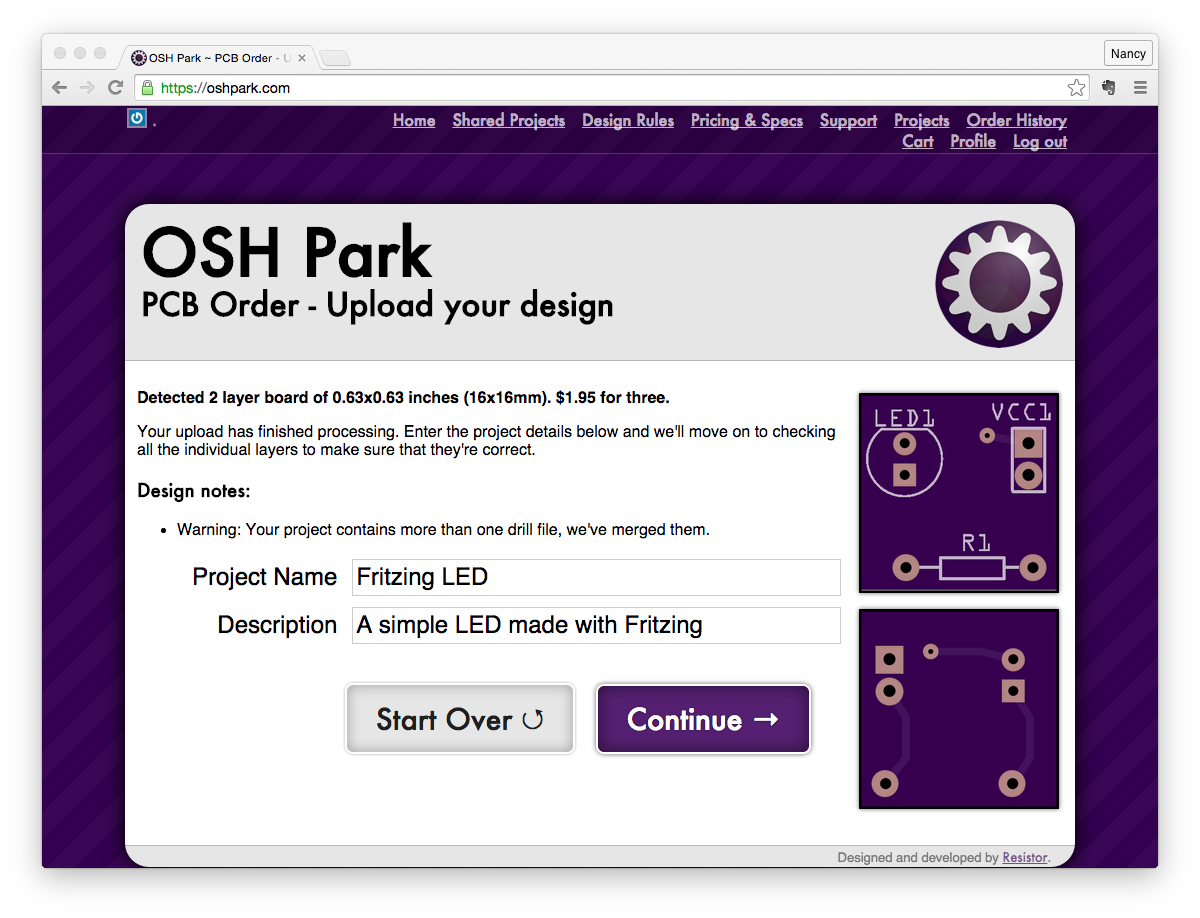This screenshot has width=1200, height=918.
Task: View Order History
Action: [x=1017, y=120]
